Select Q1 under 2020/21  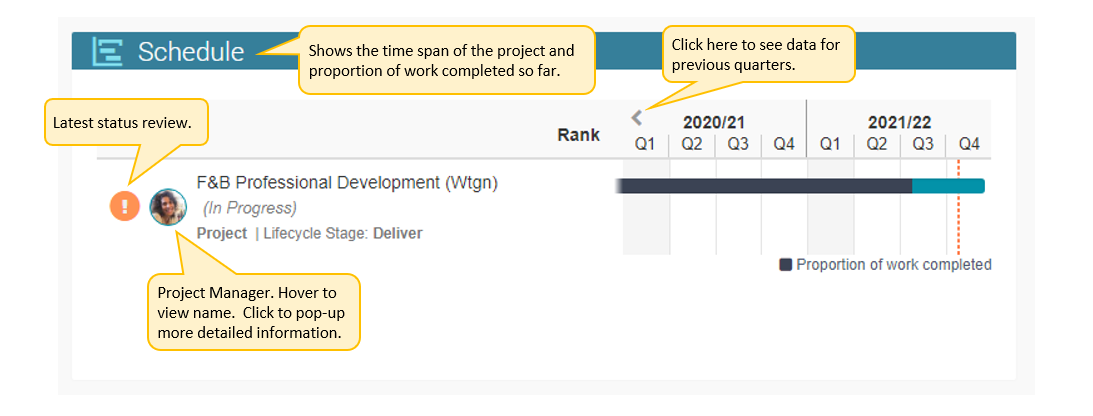(x=645, y=144)
